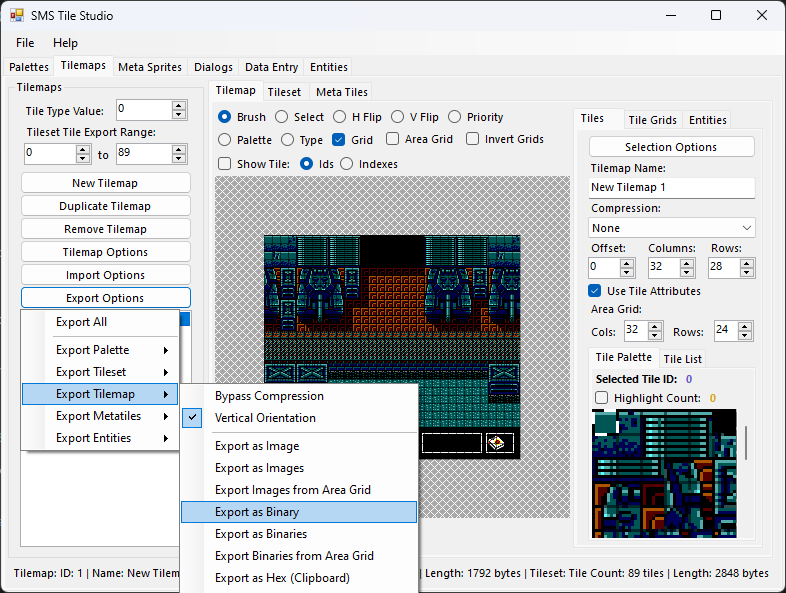Open the Meta Tiles sub-tab

pyautogui.click(x=342, y=92)
